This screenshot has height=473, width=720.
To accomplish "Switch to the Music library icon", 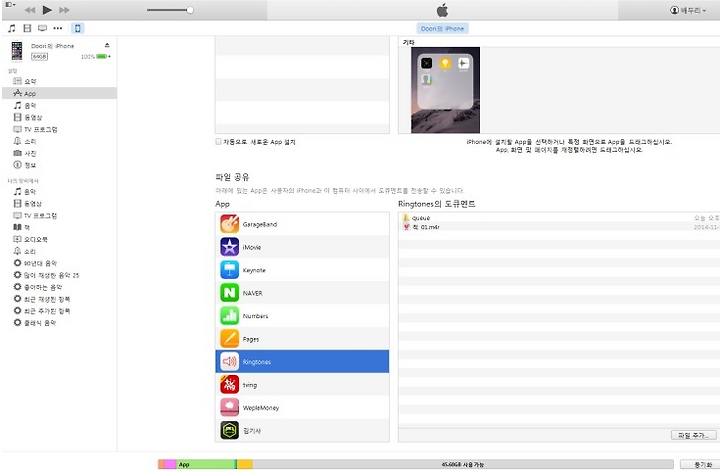I will 12,28.
